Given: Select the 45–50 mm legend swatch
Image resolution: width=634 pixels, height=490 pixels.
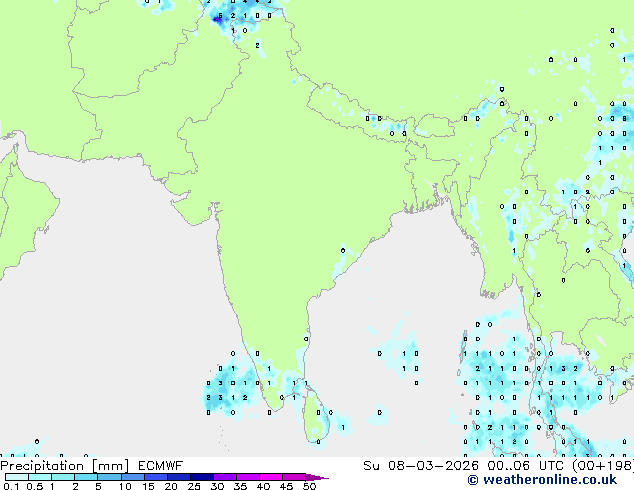Looking at the screenshot, I should 294,477.
